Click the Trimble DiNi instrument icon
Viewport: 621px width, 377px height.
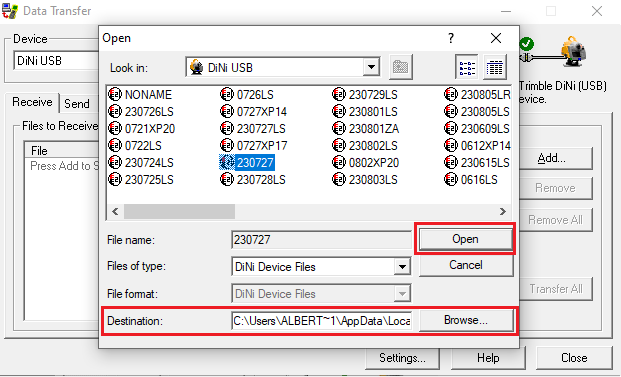tap(573, 51)
